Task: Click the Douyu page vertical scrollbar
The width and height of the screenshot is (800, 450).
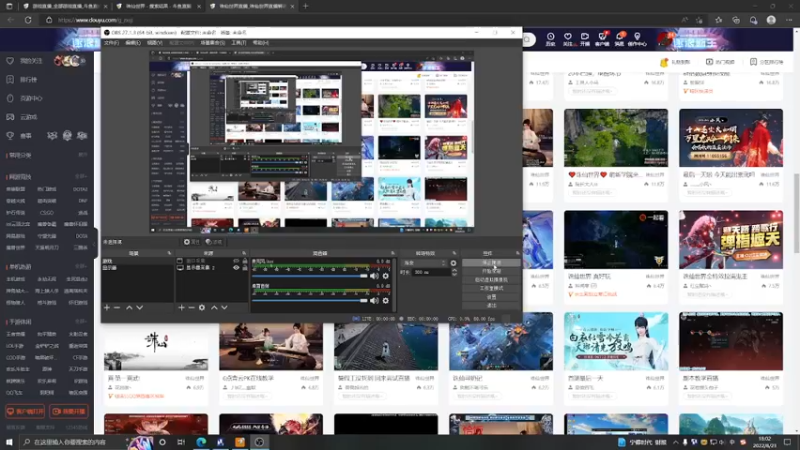Action: tap(796, 212)
